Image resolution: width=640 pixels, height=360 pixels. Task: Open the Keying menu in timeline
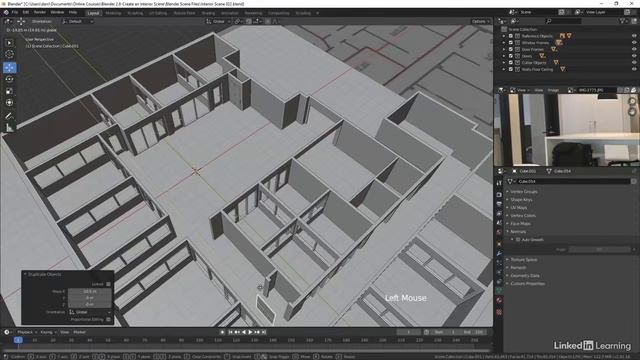tap(48, 332)
